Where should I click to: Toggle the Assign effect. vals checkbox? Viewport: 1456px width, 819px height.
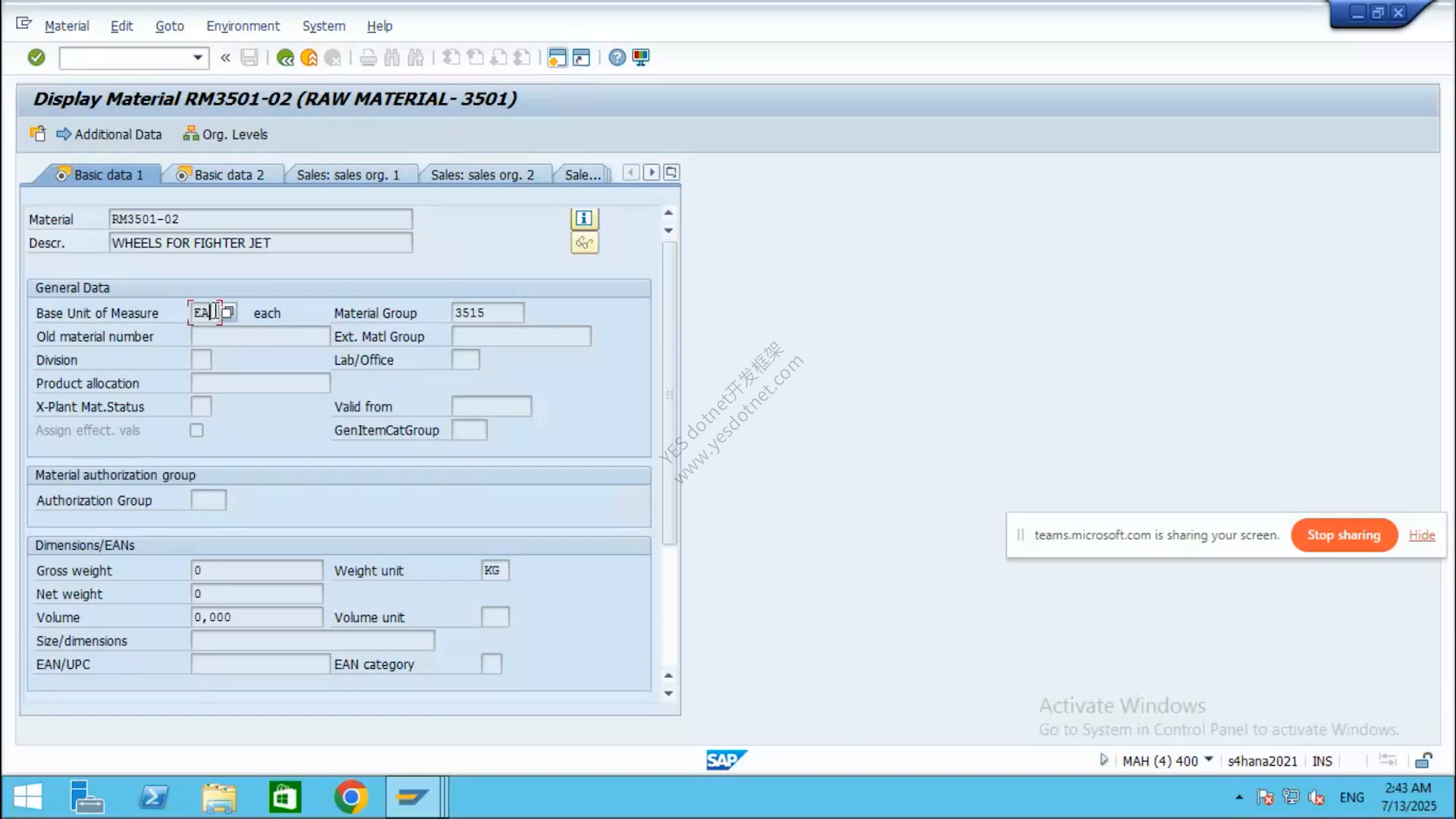196,430
